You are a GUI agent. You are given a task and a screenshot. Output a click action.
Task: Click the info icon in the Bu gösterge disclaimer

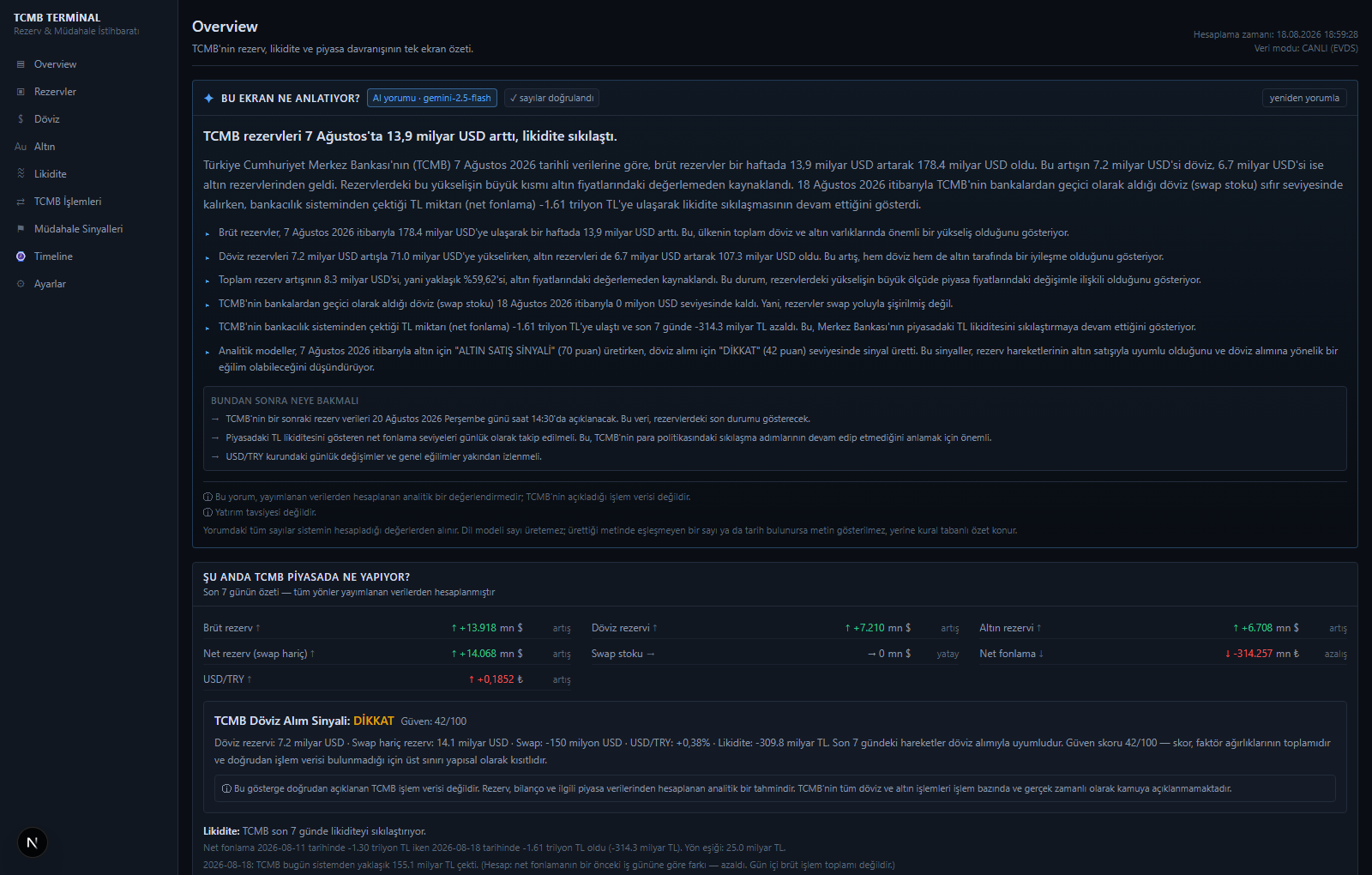point(226,788)
